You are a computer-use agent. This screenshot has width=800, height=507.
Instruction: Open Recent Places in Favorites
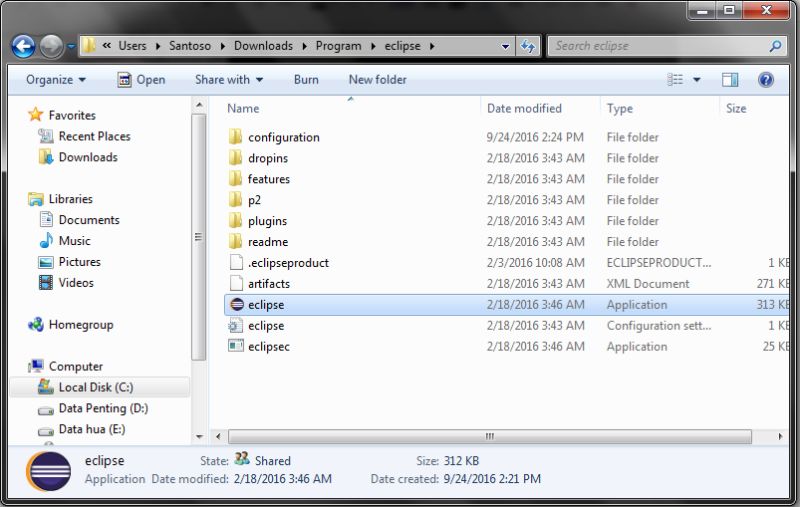click(94, 136)
